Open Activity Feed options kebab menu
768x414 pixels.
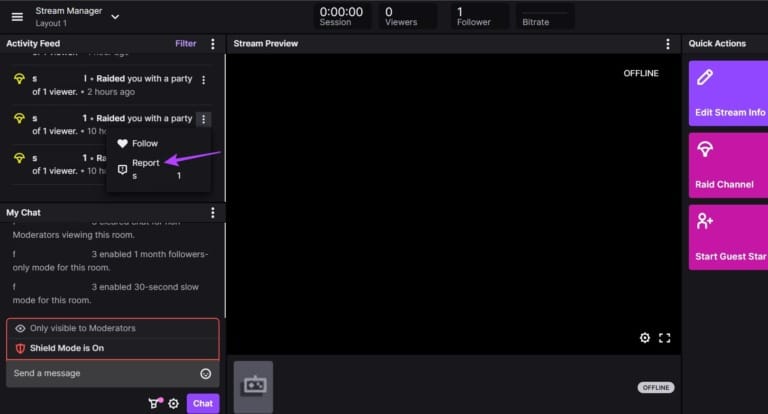click(x=213, y=44)
